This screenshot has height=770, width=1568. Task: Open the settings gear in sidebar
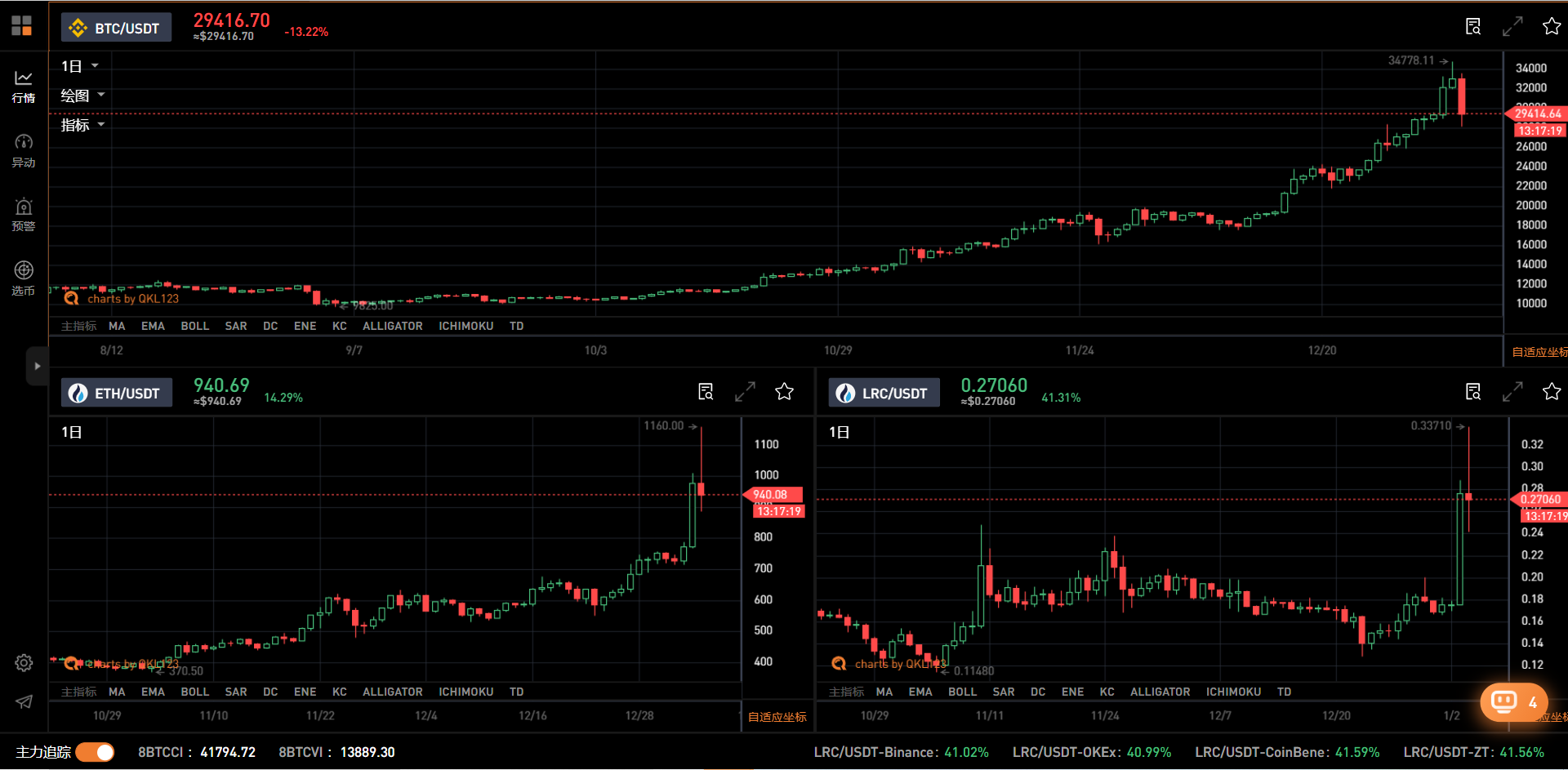[x=24, y=663]
